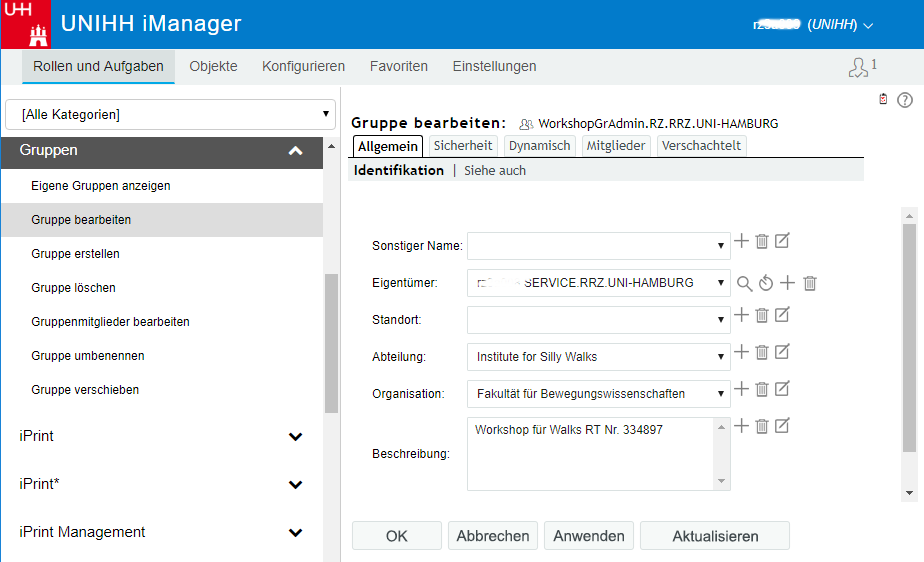This screenshot has width=924, height=562.
Task: Open the Konfigurieren tab
Action: click(303, 67)
